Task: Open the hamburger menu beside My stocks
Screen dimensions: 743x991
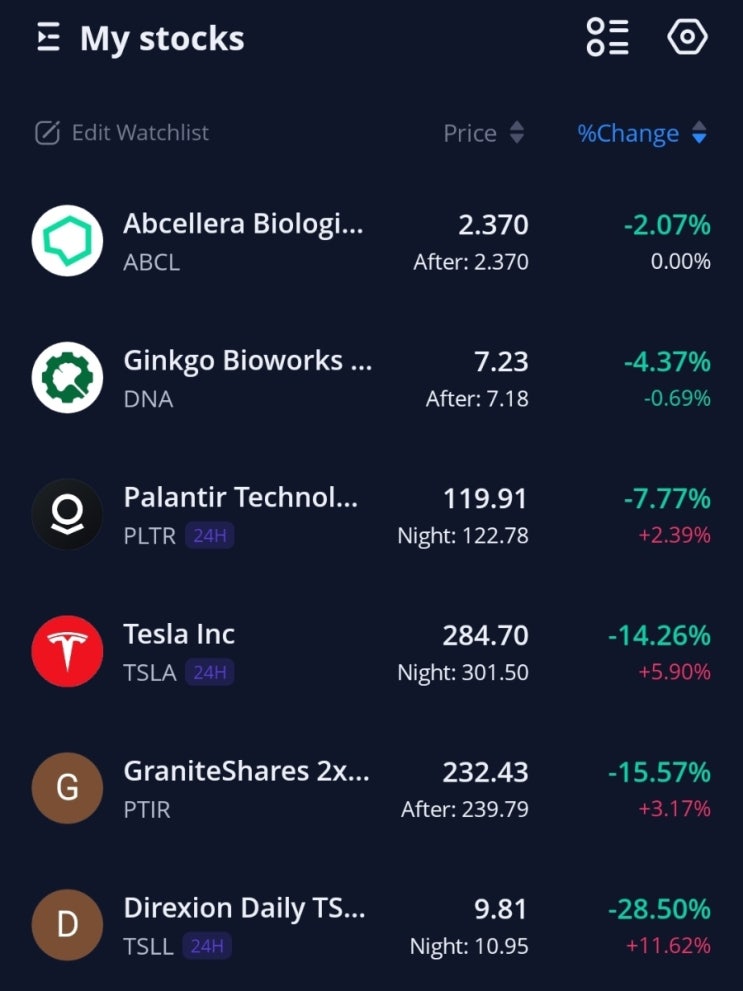Action: 48,39
